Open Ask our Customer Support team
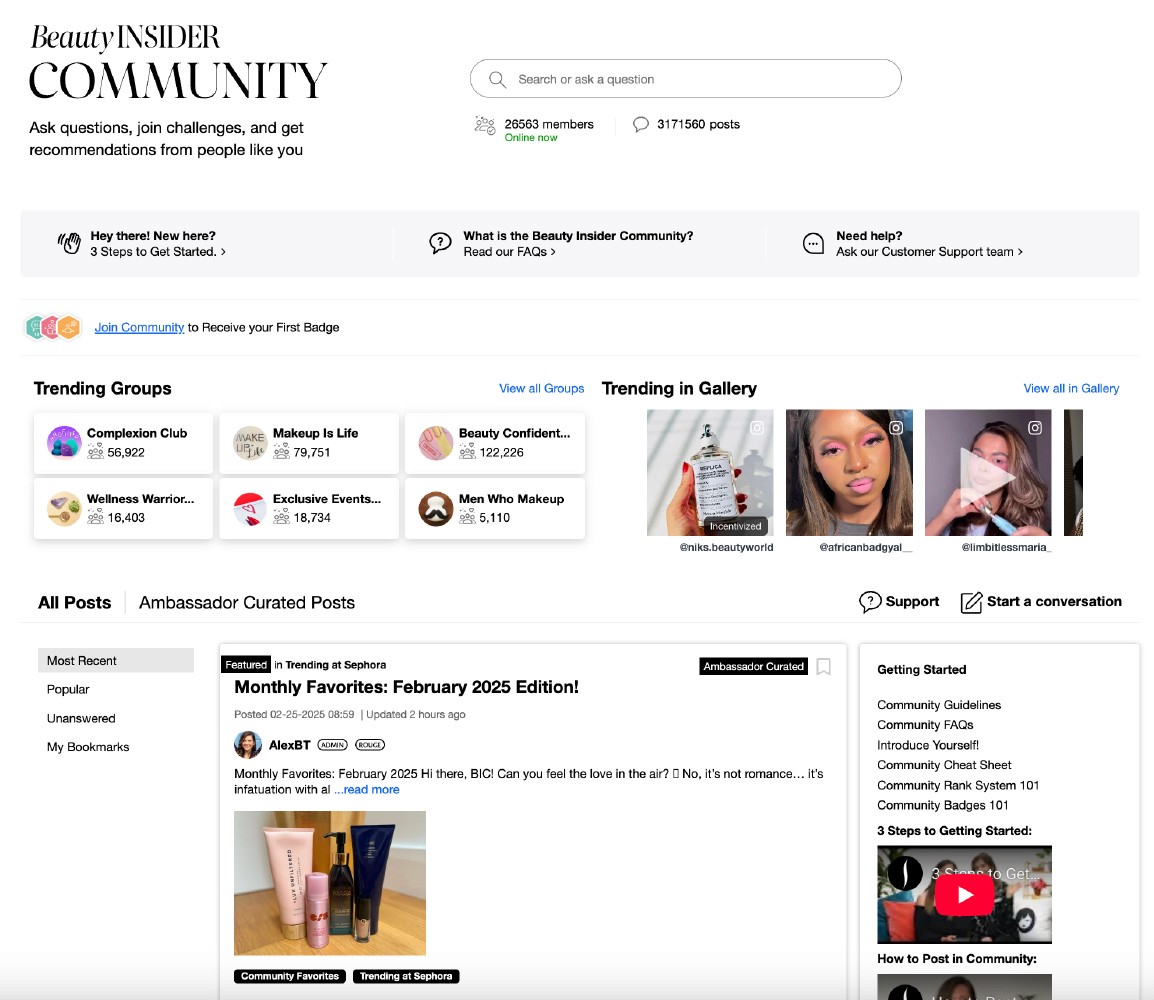 [x=929, y=252]
